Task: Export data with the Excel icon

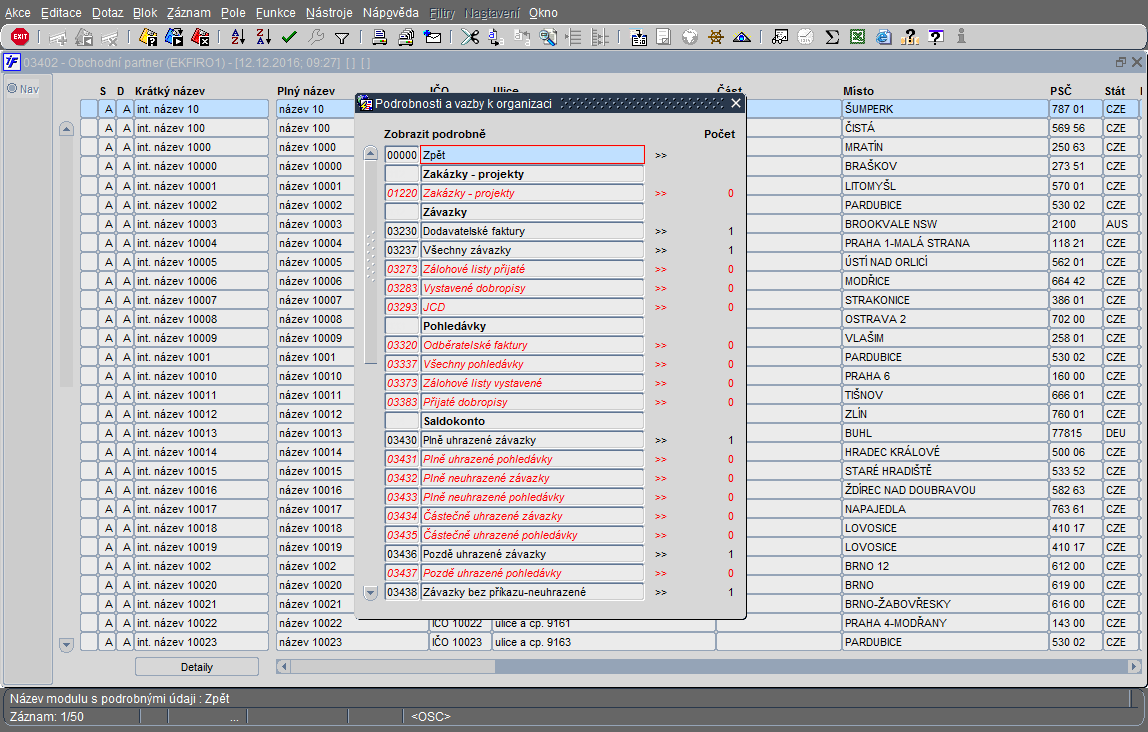Action: pos(857,37)
